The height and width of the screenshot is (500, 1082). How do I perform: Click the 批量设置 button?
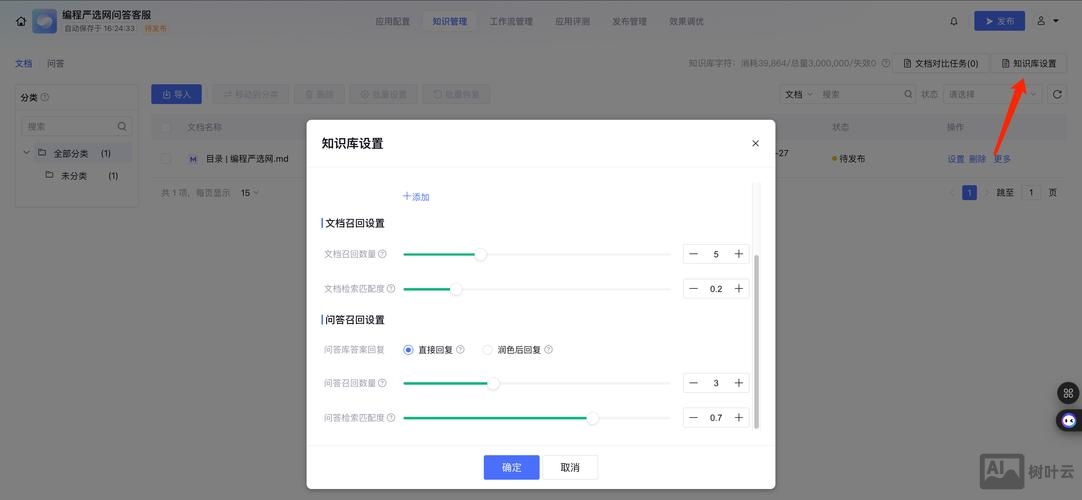[384, 94]
